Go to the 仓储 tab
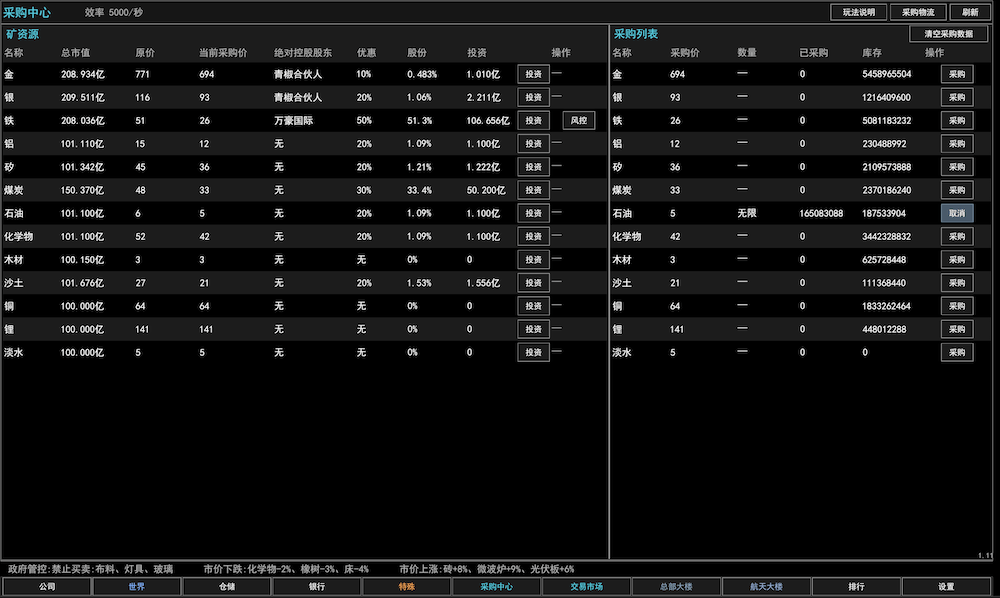1000x598 pixels. pos(226,587)
